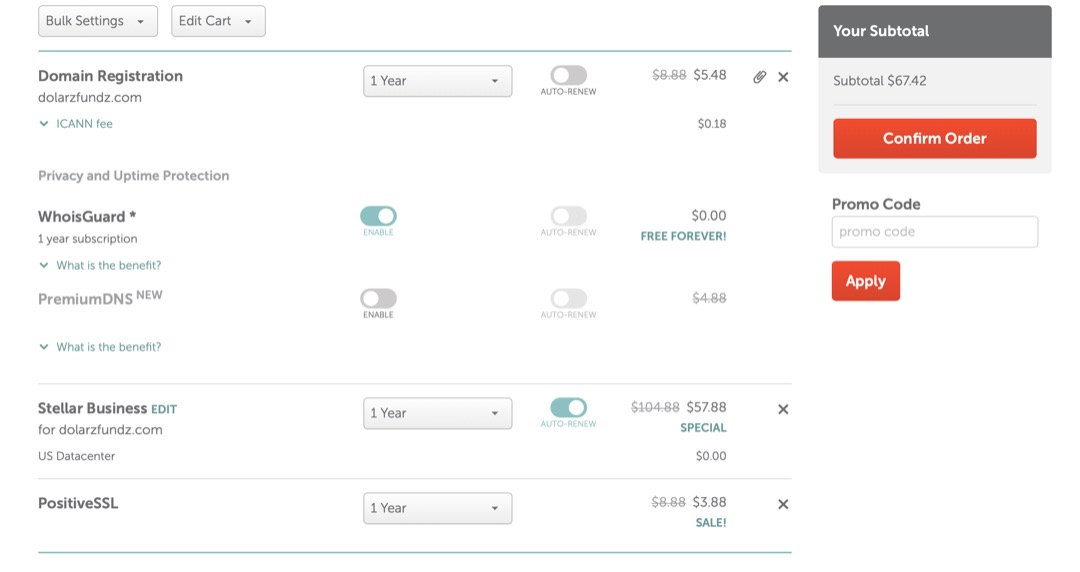The width and height of the screenshot is (1080, 572).
Task: Focus the promo code input field
Action: pos(934,232)
